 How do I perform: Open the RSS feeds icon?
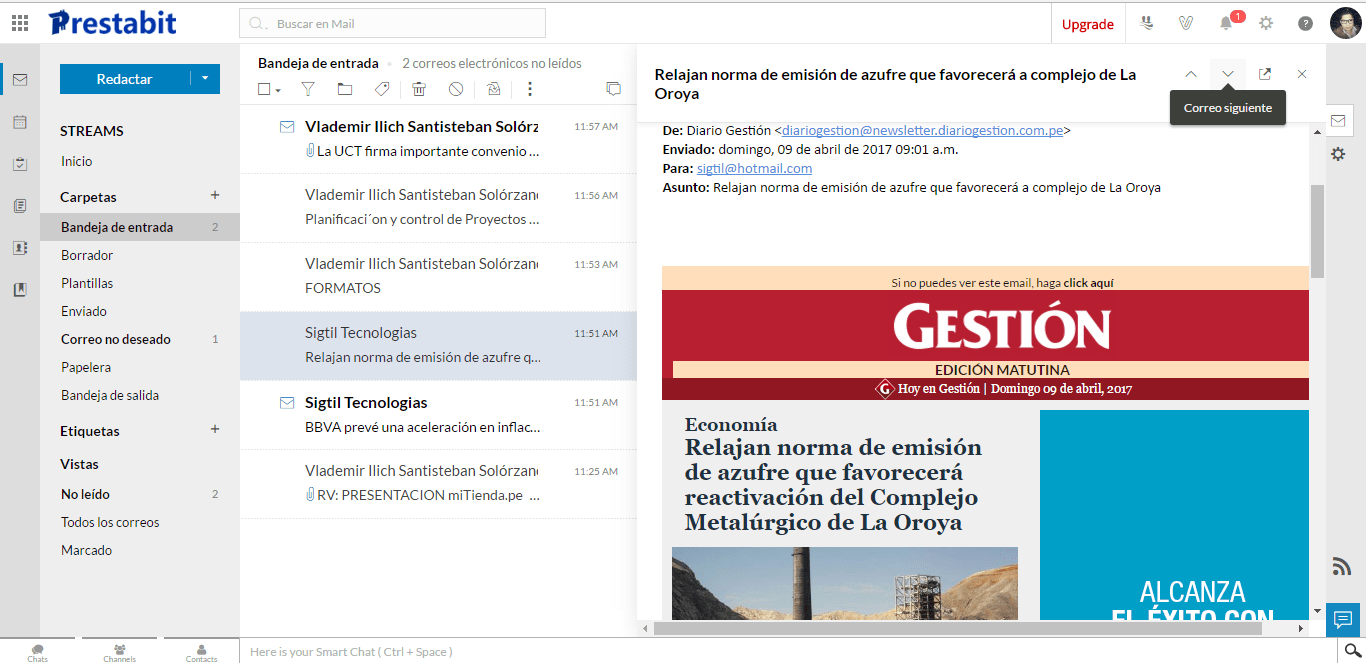pyautogui.click(x=1342, y=567)
